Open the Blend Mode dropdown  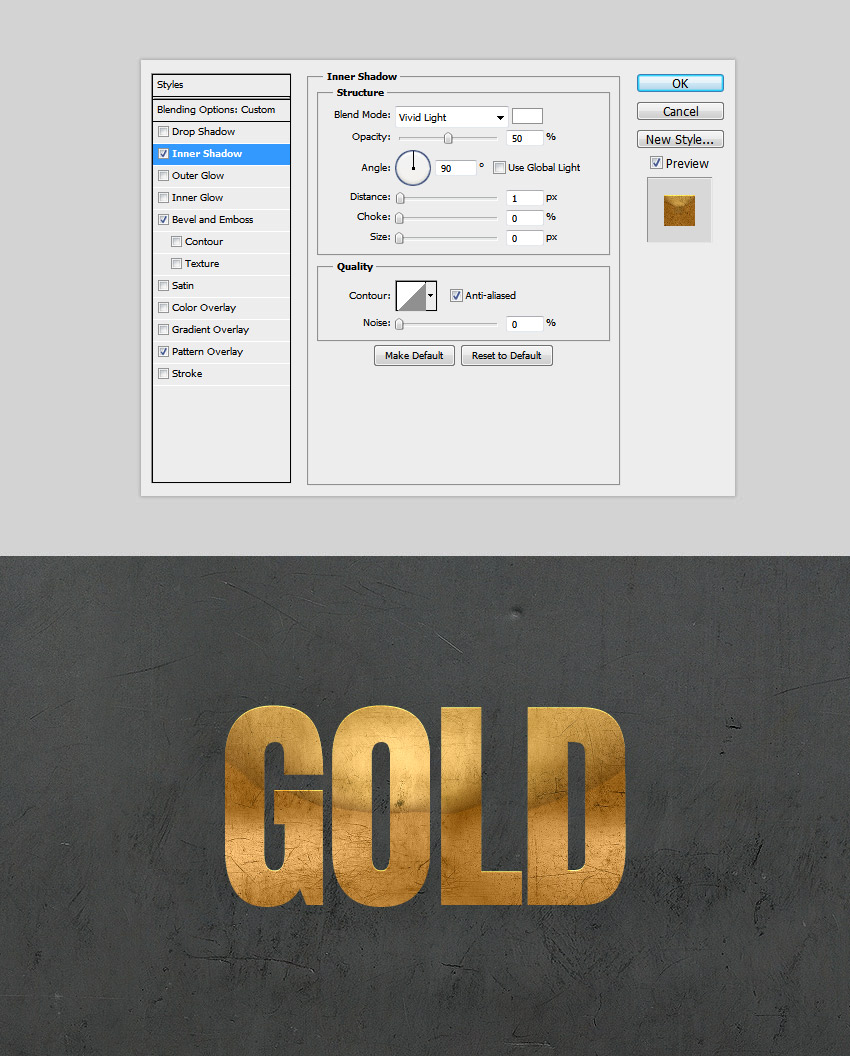coord(450,115)
